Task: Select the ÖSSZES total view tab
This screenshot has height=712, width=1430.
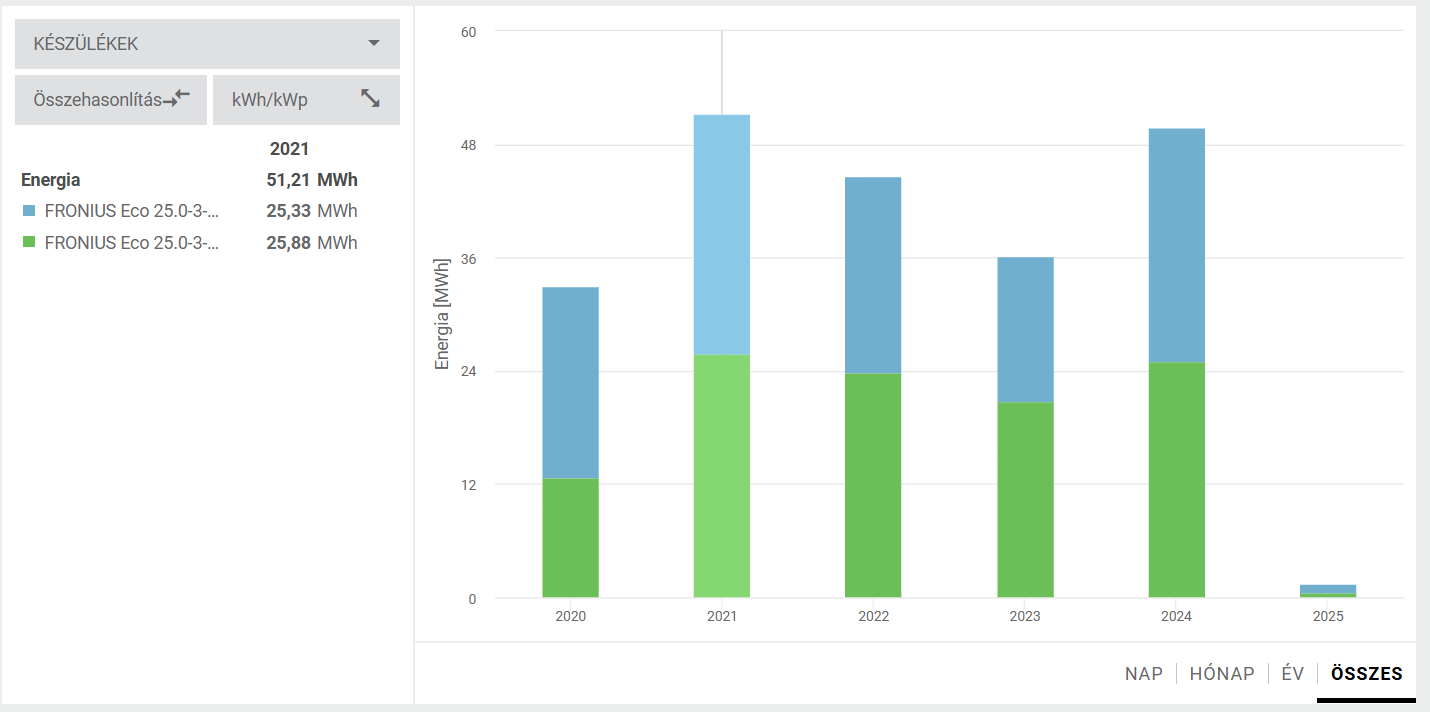Action: [x=1366, y=673]
